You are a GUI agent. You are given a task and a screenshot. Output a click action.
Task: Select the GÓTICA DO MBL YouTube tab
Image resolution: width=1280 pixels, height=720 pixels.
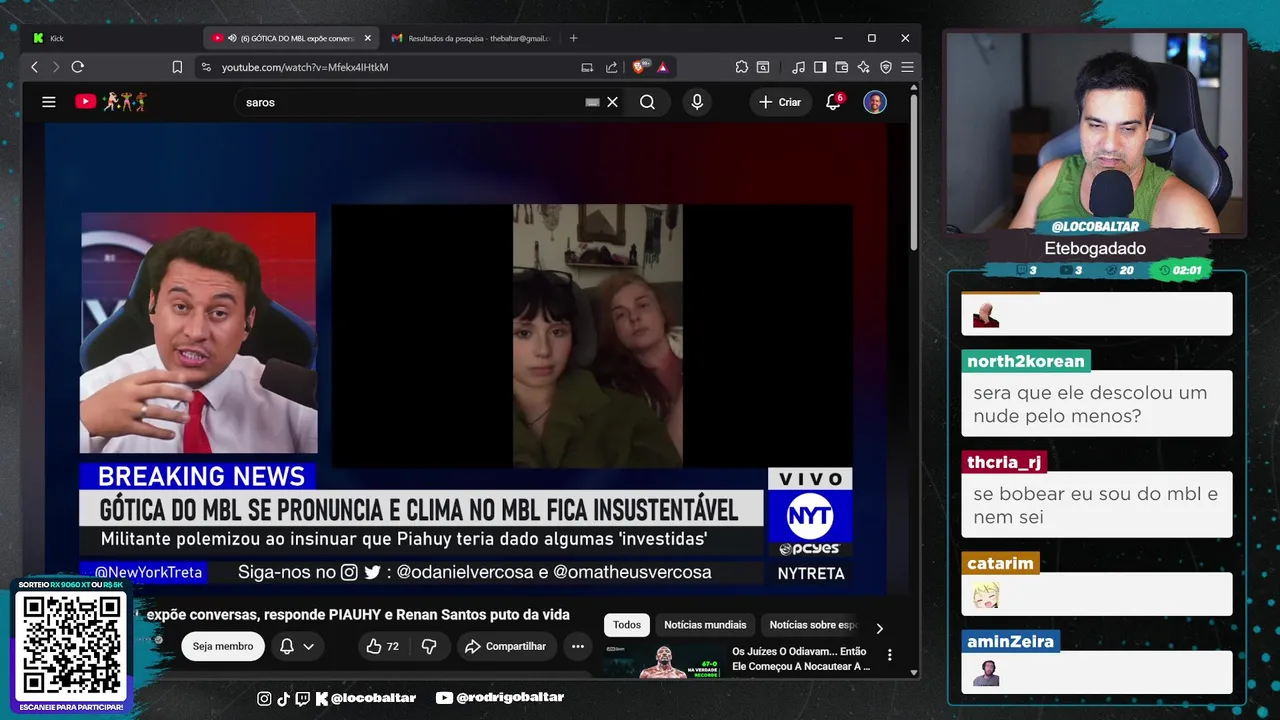(290, 38)
